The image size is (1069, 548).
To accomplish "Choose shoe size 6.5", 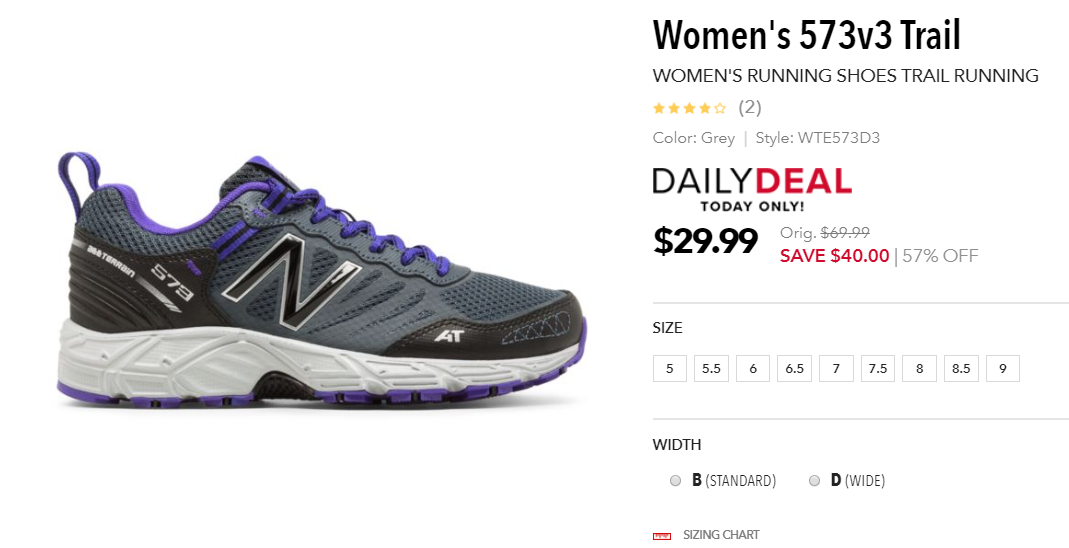I will coord(794,368).
